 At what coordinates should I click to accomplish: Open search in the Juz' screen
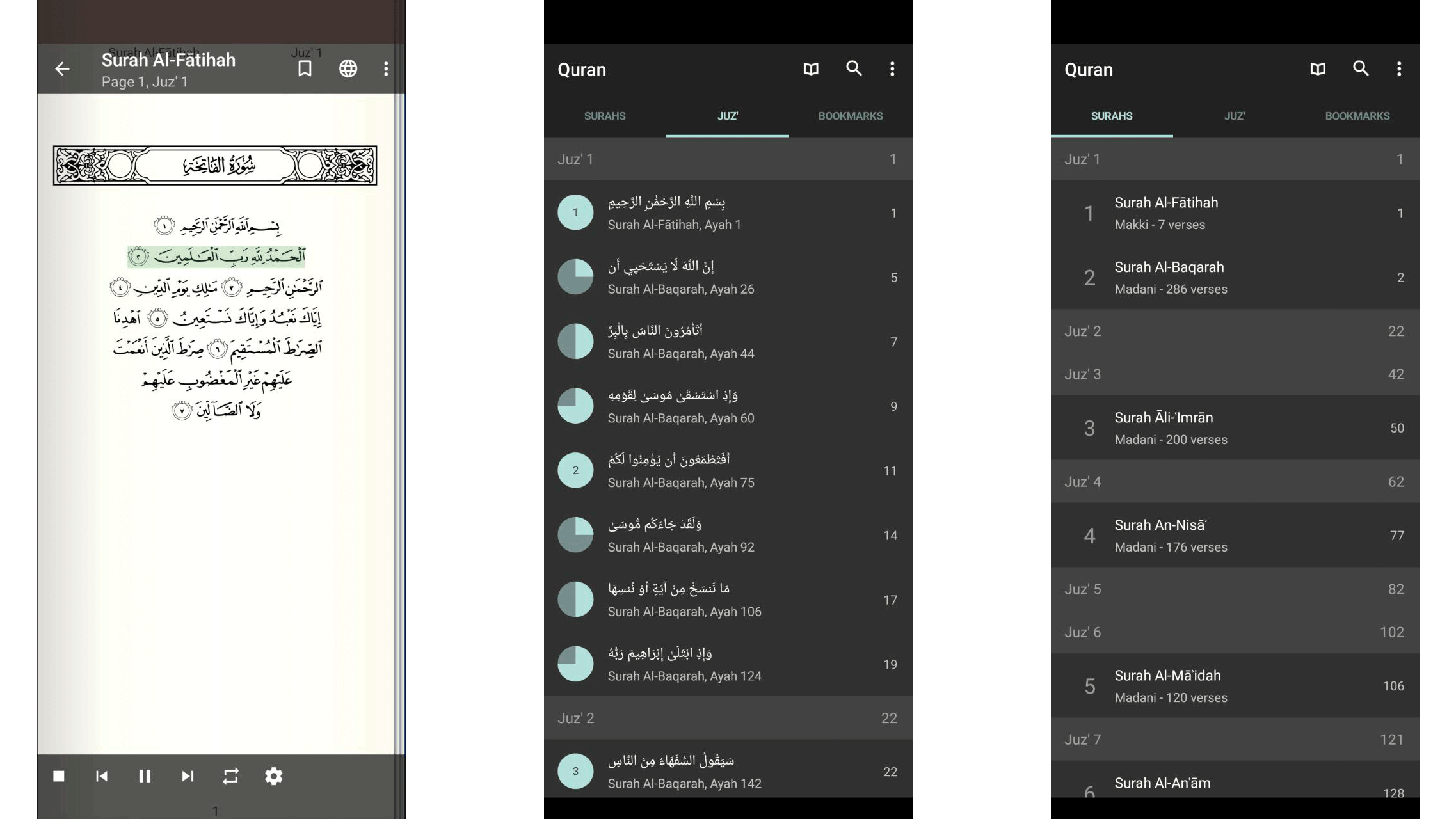tap(854, 68)
